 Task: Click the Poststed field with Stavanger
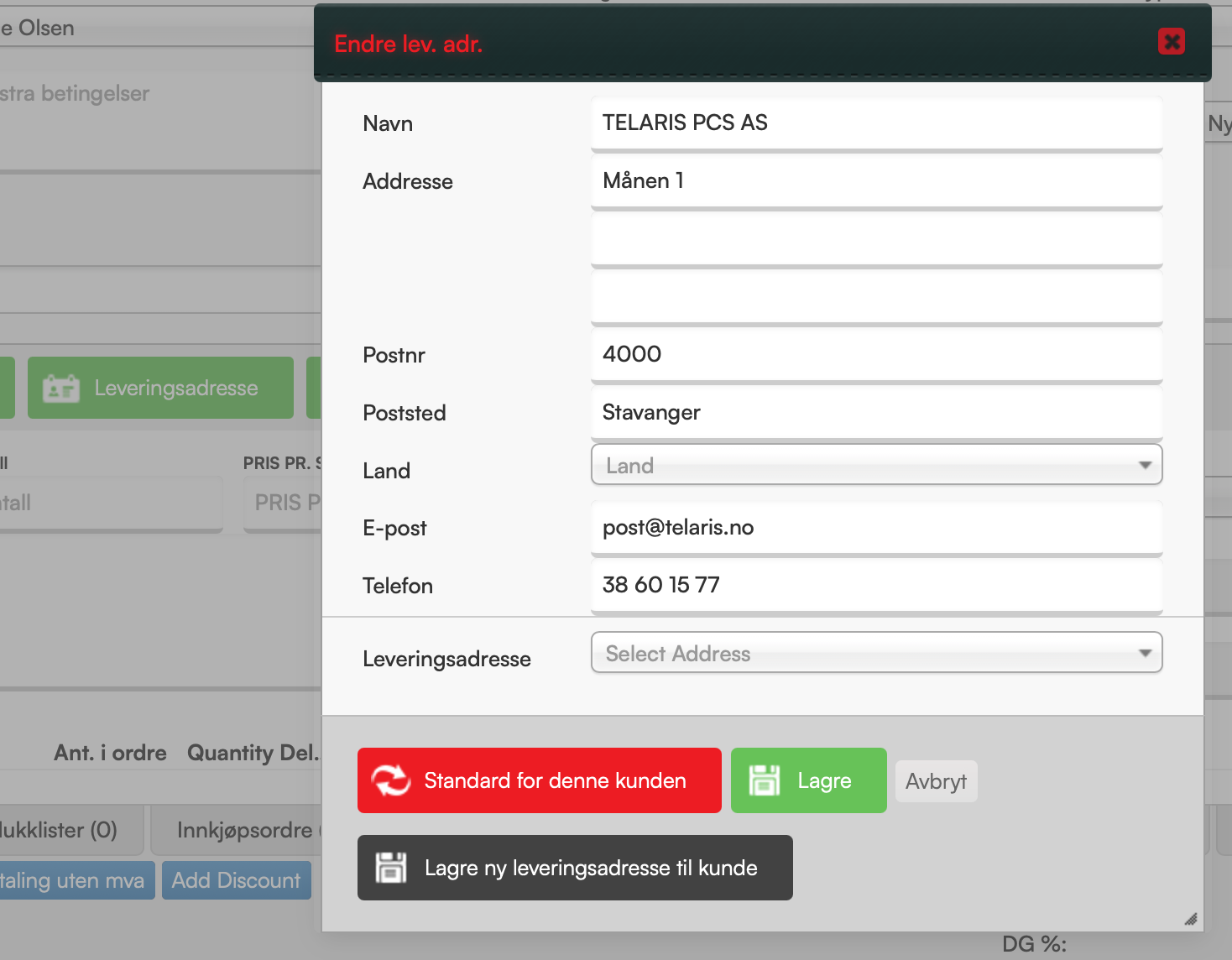pos(877,413)
